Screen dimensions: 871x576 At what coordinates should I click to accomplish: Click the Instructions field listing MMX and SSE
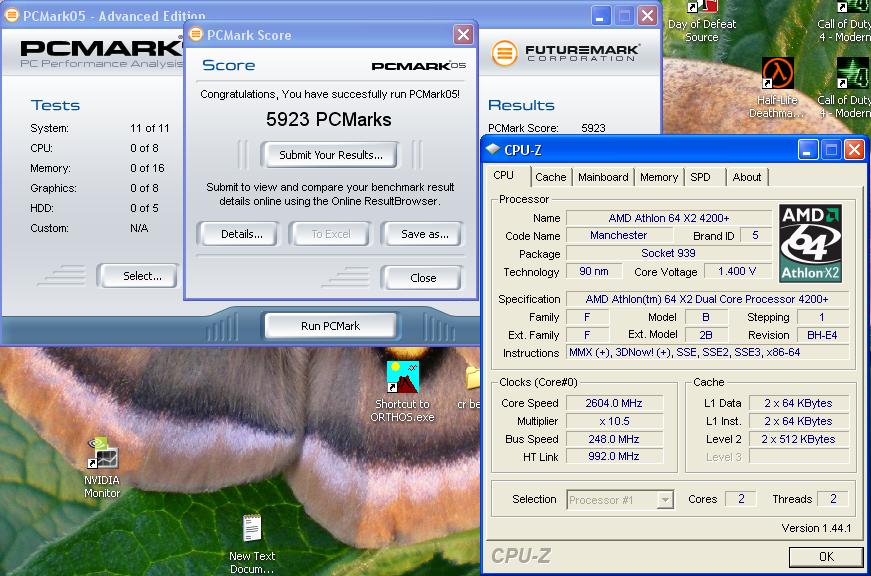click(707, 352)
